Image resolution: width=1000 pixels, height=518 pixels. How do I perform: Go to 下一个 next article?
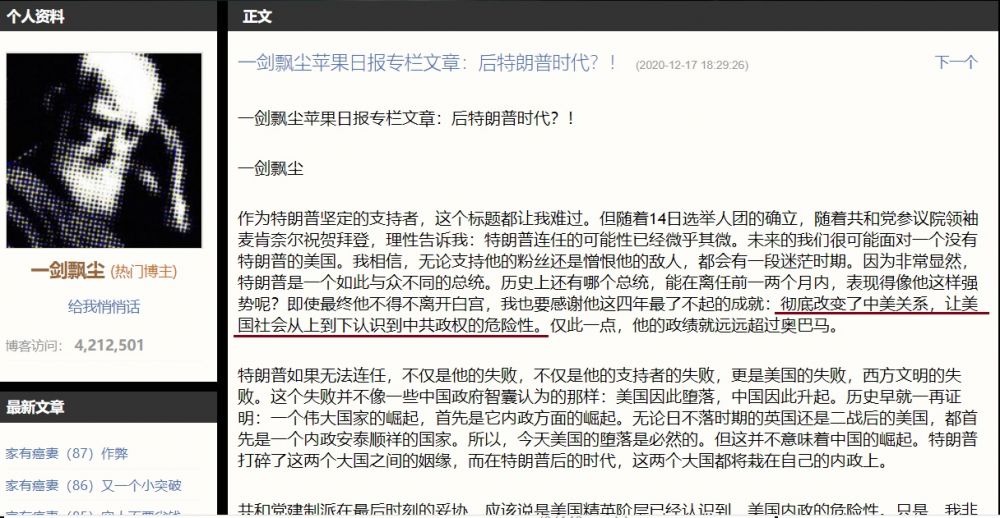956,63
